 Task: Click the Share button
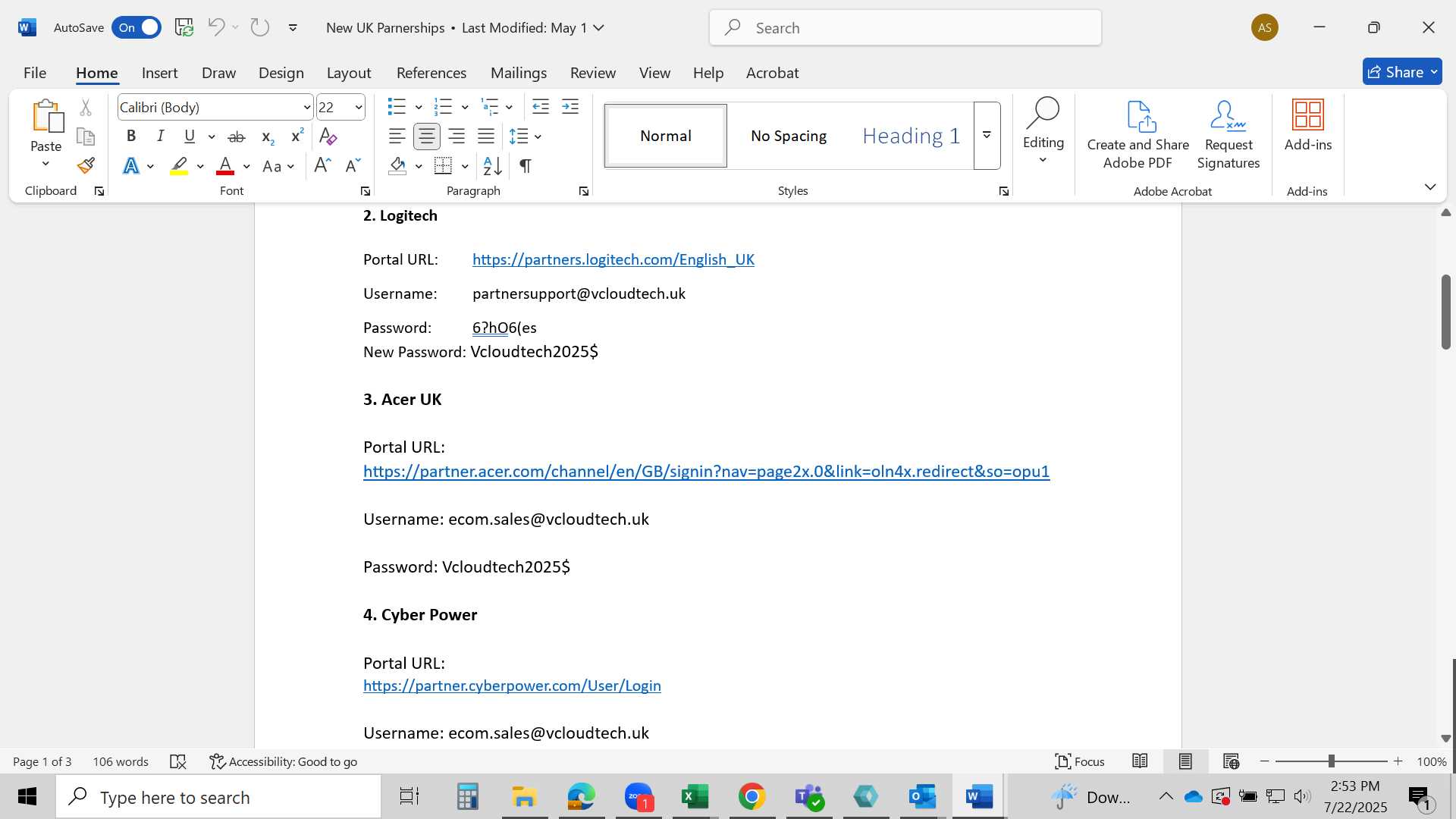(x=1402, y=72)
